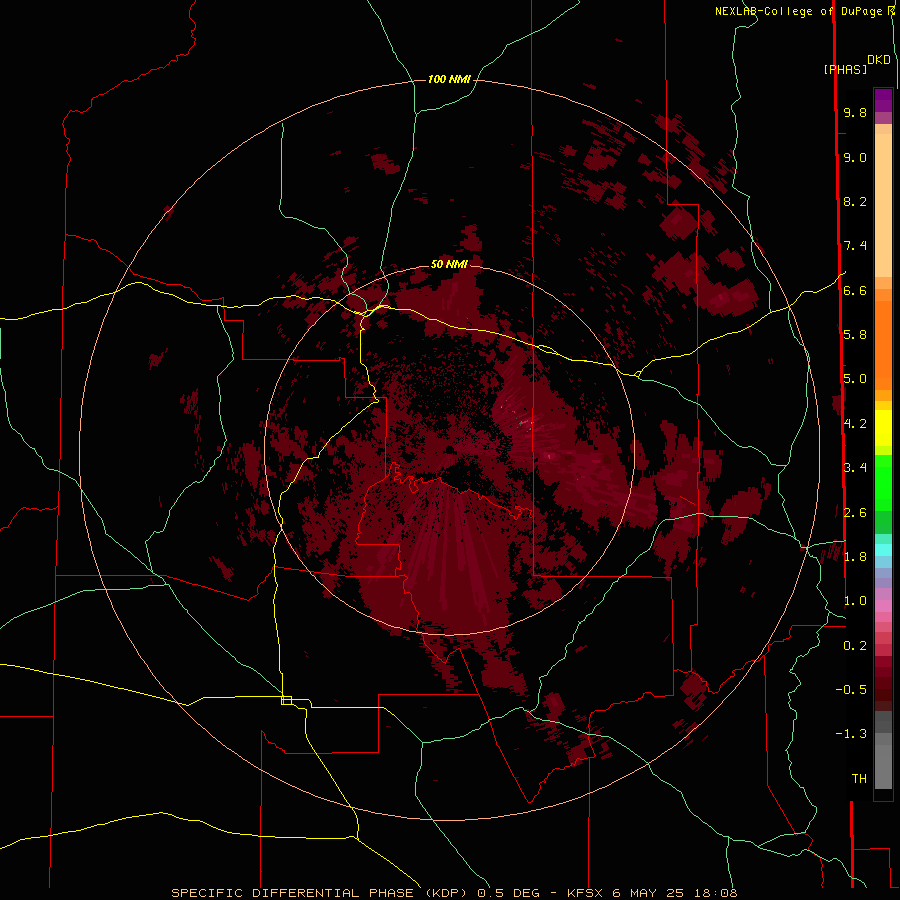This screenshot has height=900, width=900.
Task: Click the 100 NMI range ring label
Action: 449,79
